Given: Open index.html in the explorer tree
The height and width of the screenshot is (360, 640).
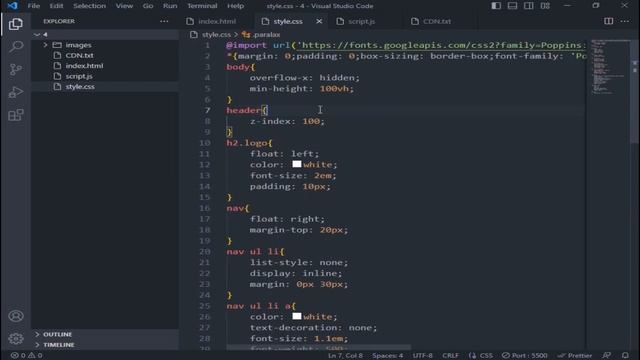Looking at the screenshot, I should point(84,66).
